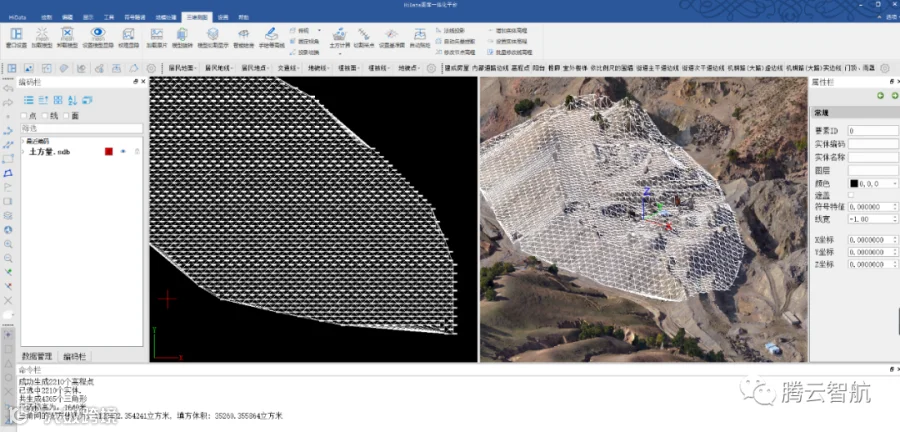Screen dimensions: 900x432
Task: Switch to the 编码栏 bottom tab
Action: (x=75, y=356)
